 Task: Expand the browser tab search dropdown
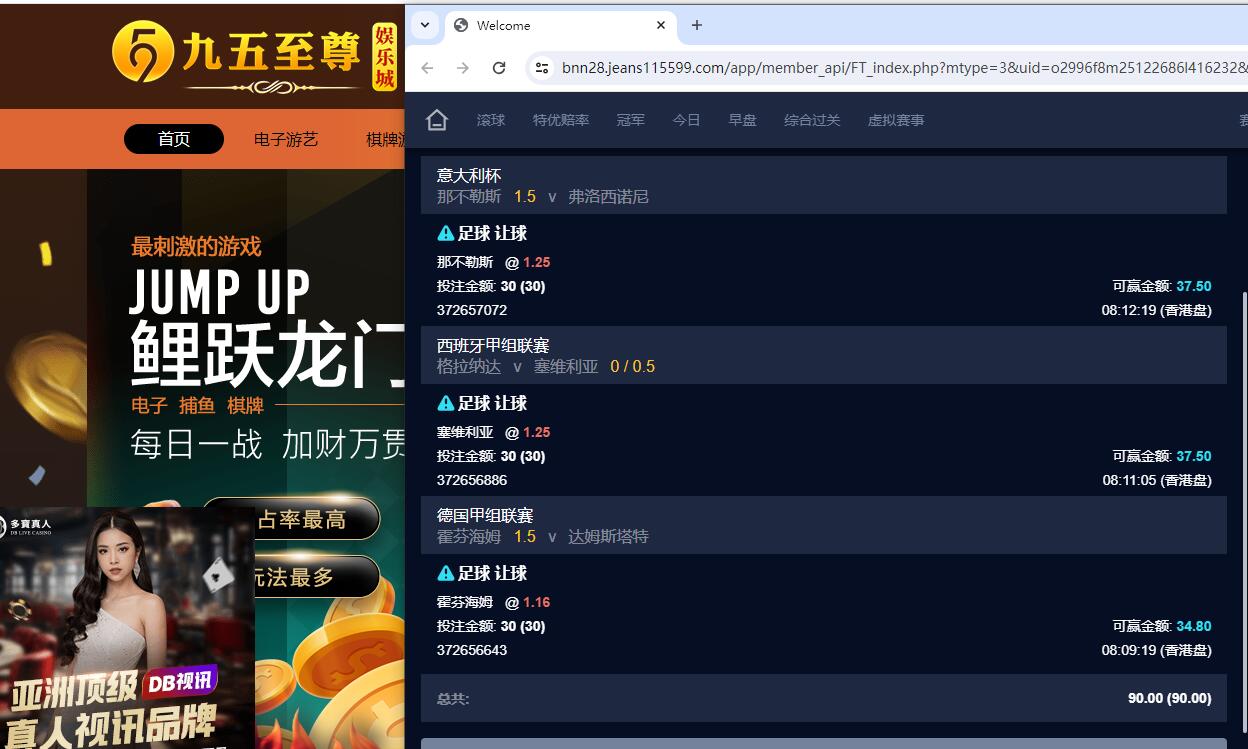425,25
